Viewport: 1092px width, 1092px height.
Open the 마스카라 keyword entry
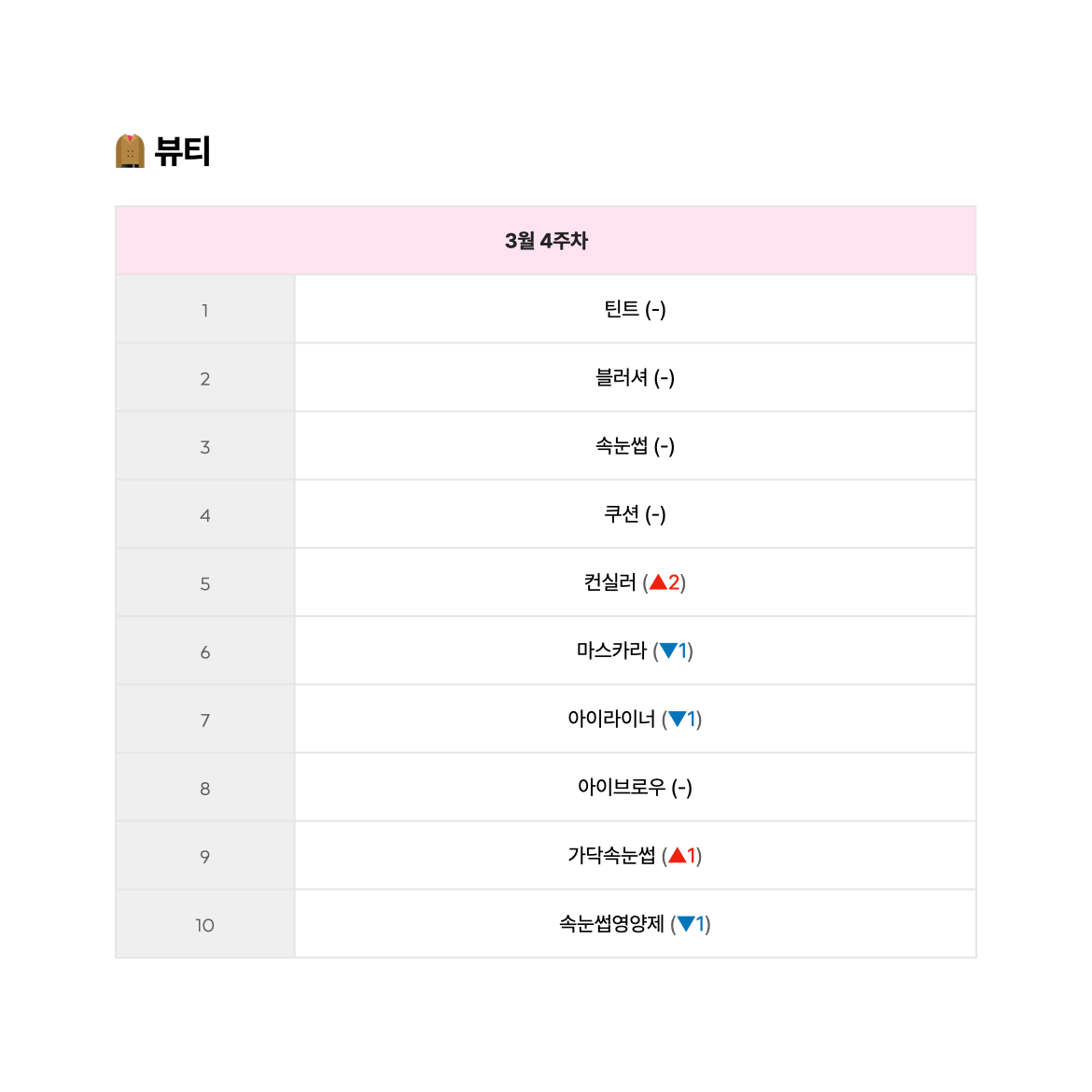[x=612, y=651]
